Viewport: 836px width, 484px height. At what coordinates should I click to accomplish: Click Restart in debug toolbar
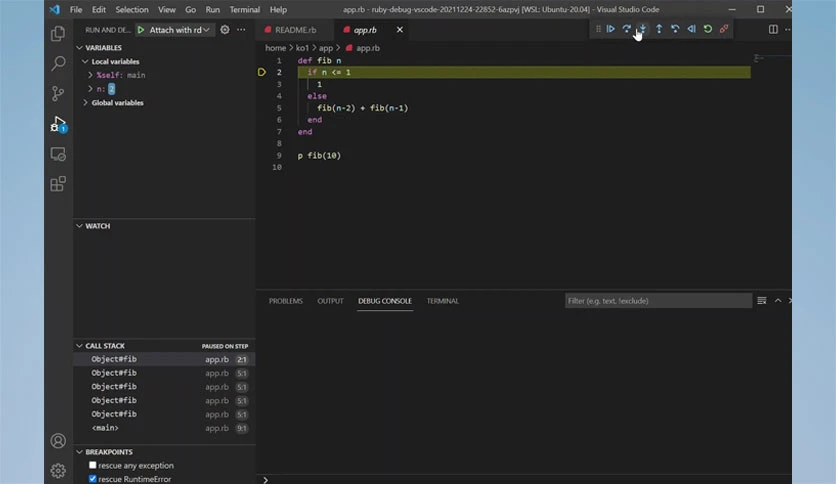[708, 29]
